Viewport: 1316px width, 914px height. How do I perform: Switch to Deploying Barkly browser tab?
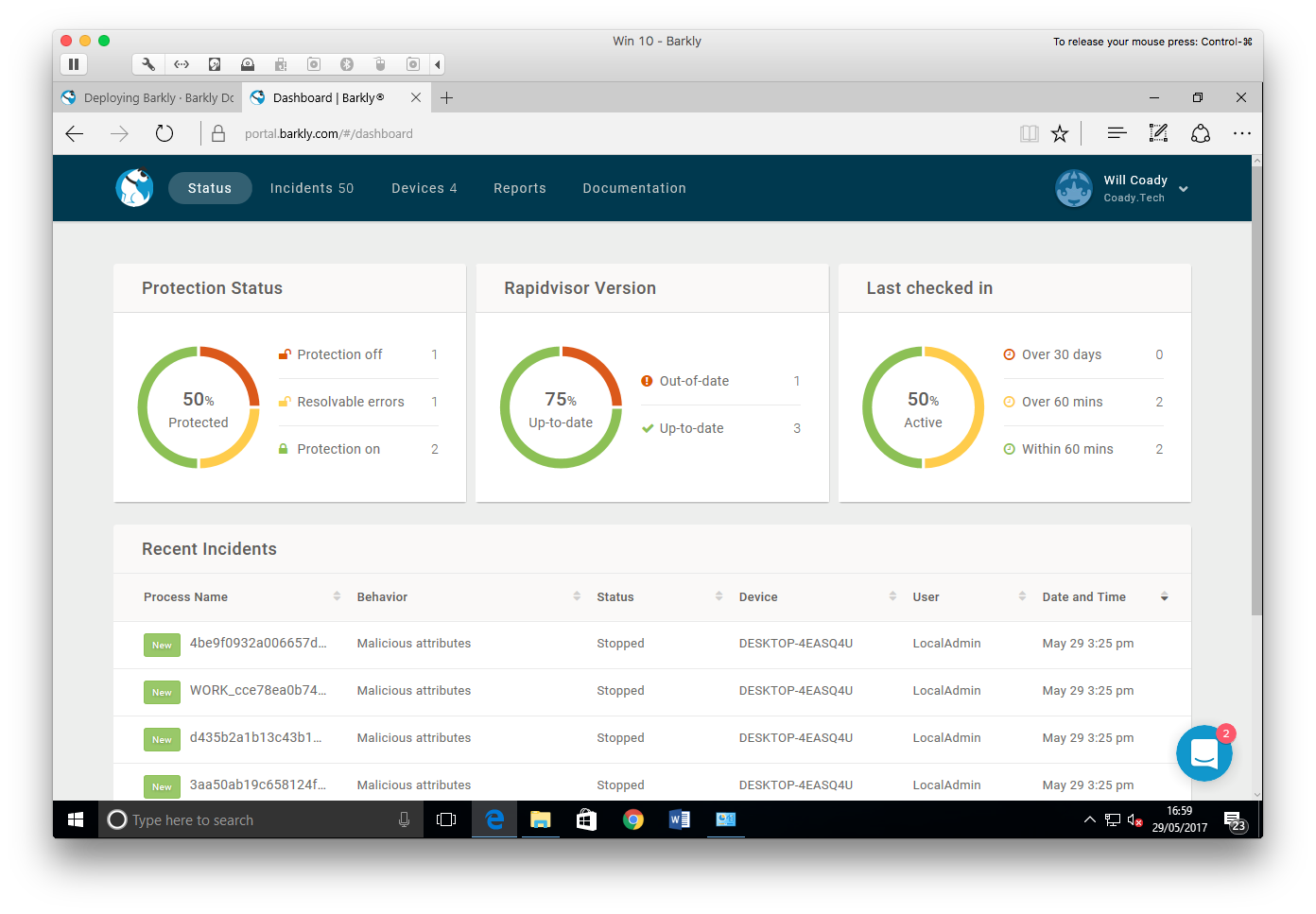pos(149,98)
